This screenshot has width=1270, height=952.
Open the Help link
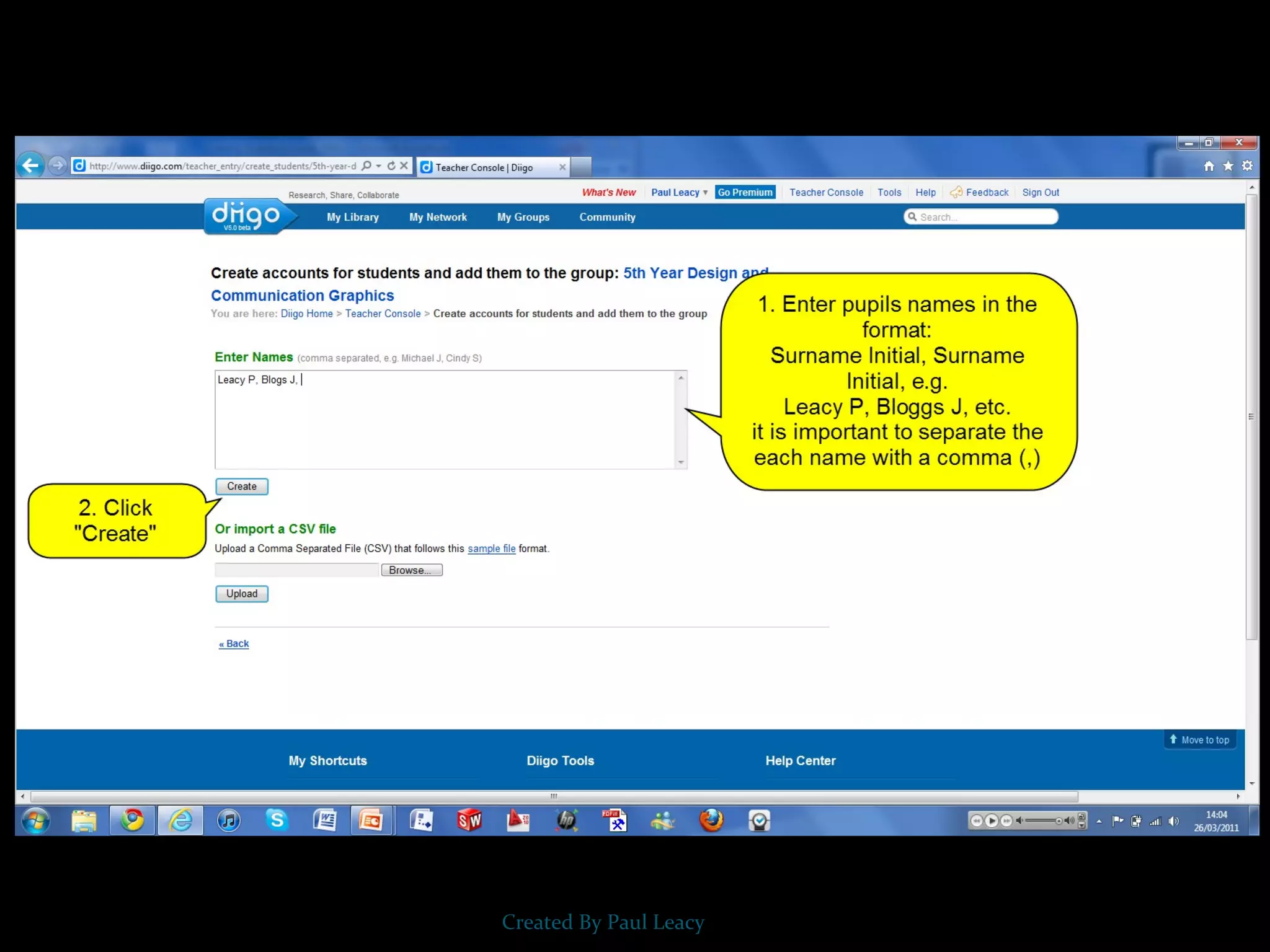coord(925,192)
